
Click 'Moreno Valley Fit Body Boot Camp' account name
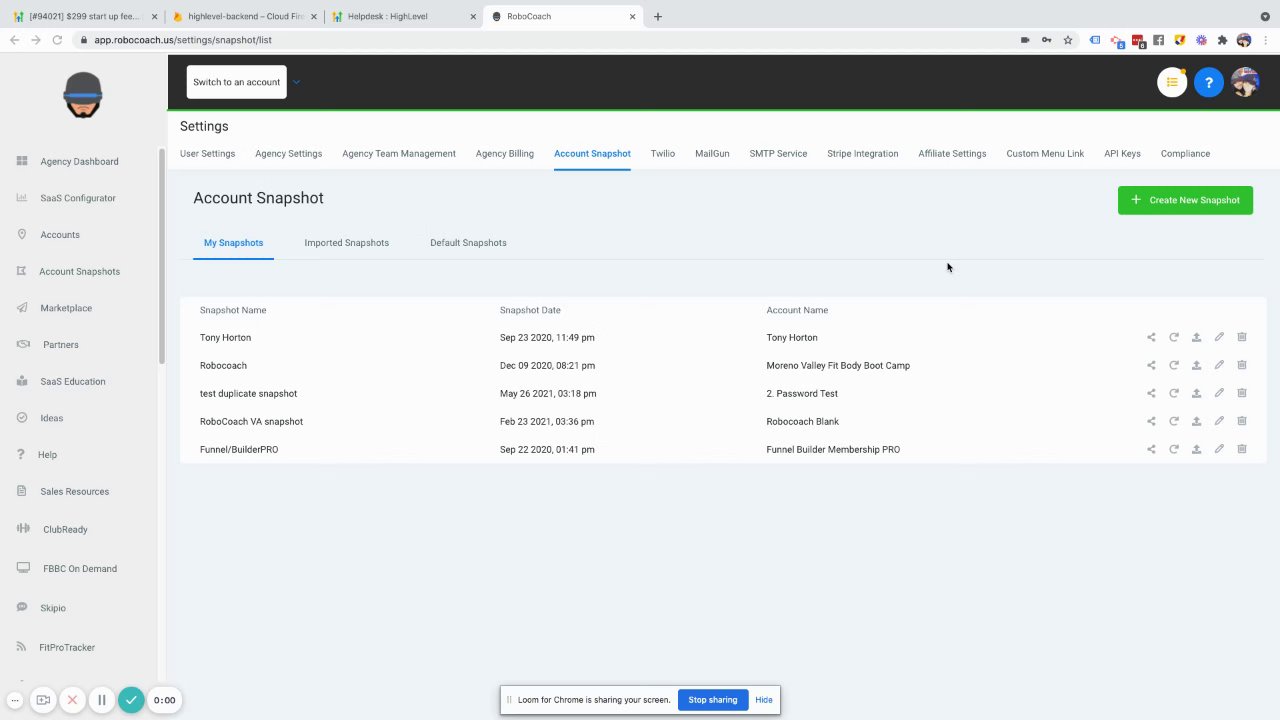[x=838, y=366]
